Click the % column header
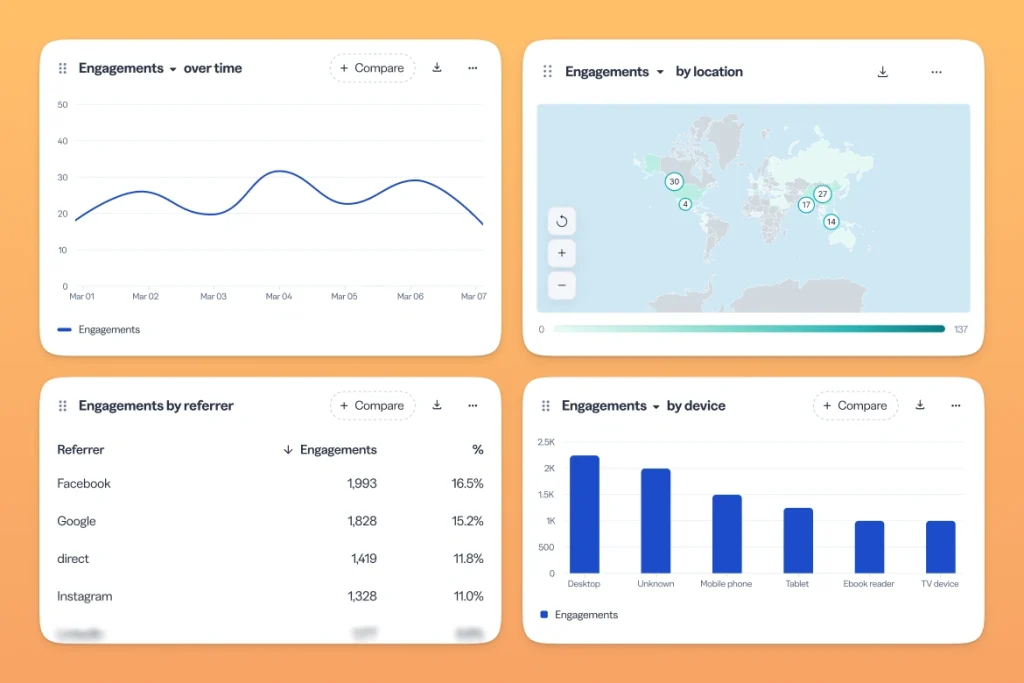Image resolution: width=1024 pixels, height=683 pixels. click(477, 450)
